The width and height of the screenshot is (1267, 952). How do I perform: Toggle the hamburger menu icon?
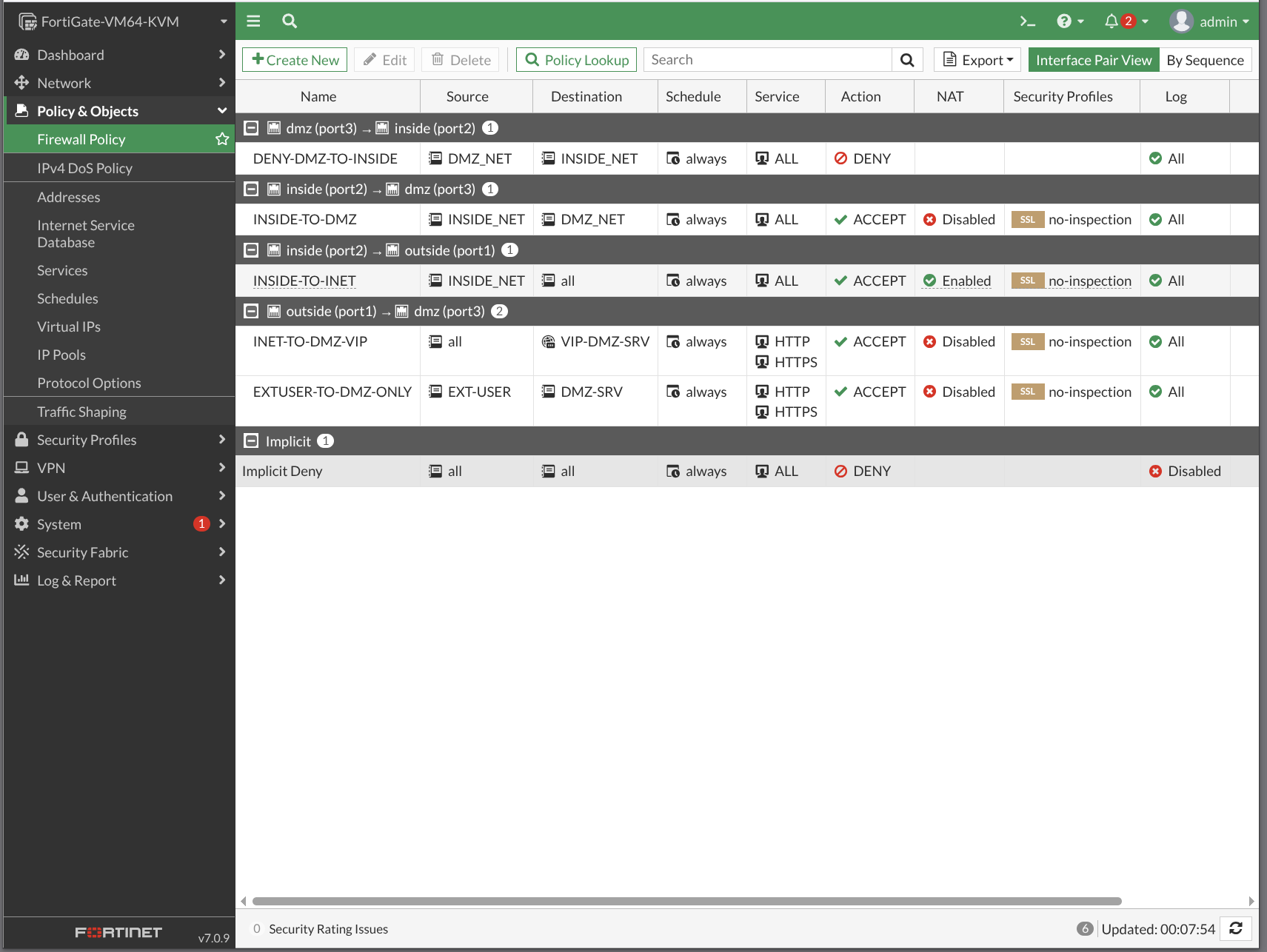(x=253, y=21)
